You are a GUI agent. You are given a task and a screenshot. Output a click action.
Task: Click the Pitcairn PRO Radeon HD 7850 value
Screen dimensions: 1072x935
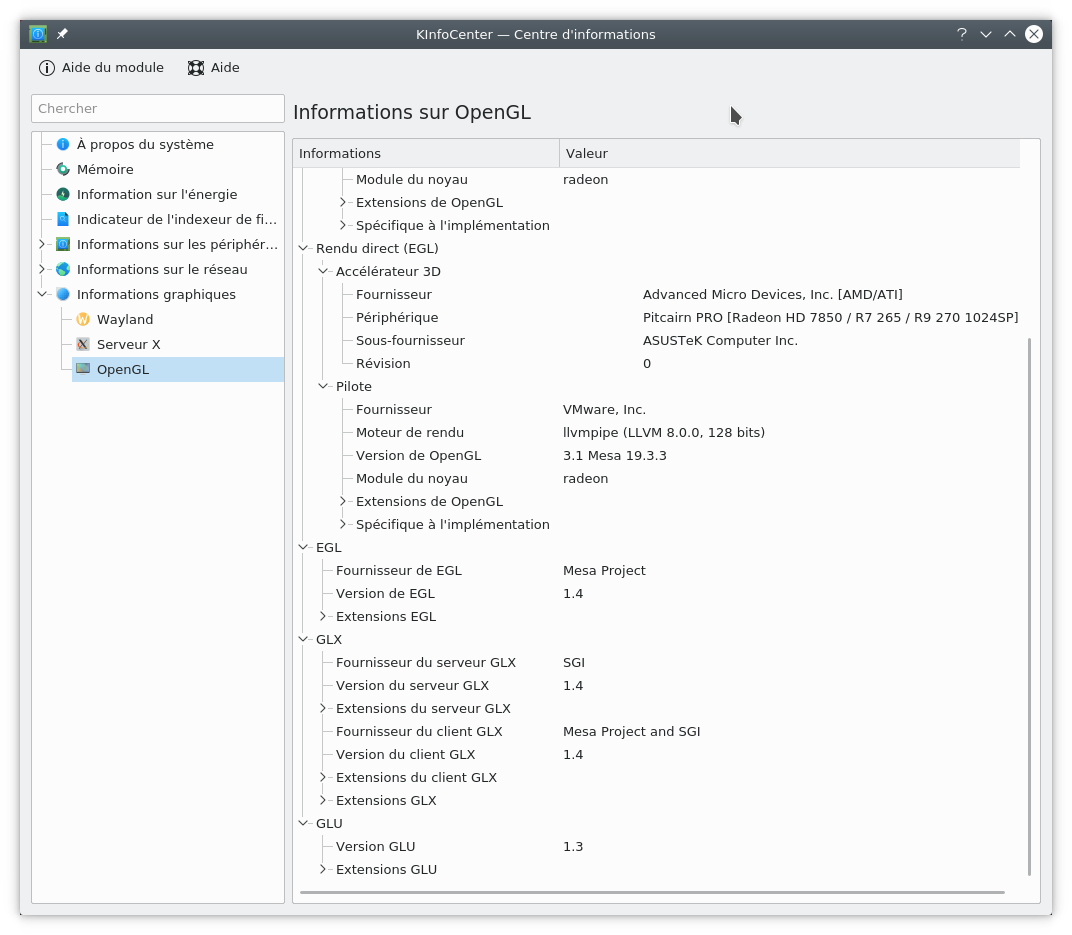click(831, 318)
